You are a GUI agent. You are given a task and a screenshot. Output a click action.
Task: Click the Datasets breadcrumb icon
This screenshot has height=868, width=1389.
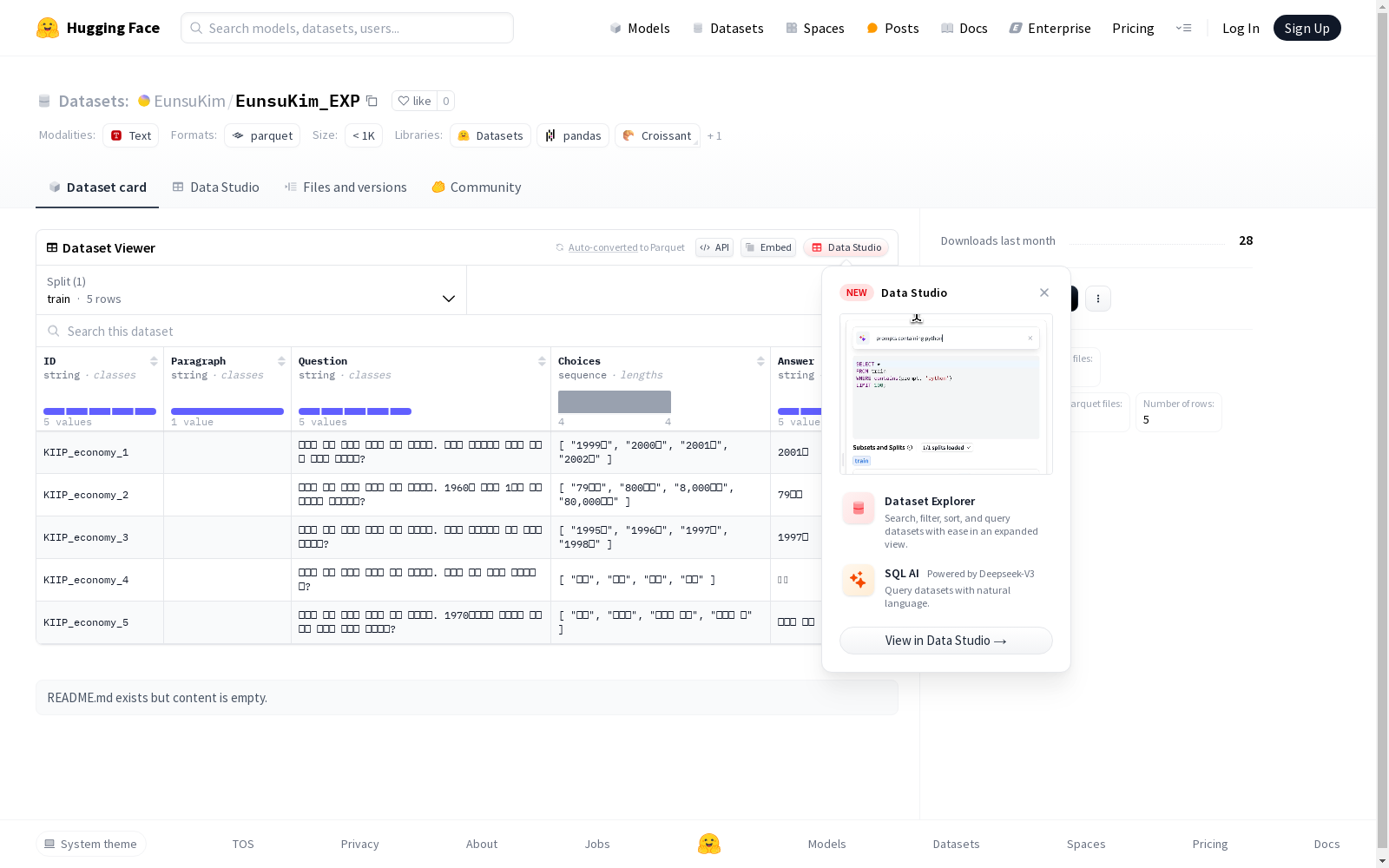(44, 101)
